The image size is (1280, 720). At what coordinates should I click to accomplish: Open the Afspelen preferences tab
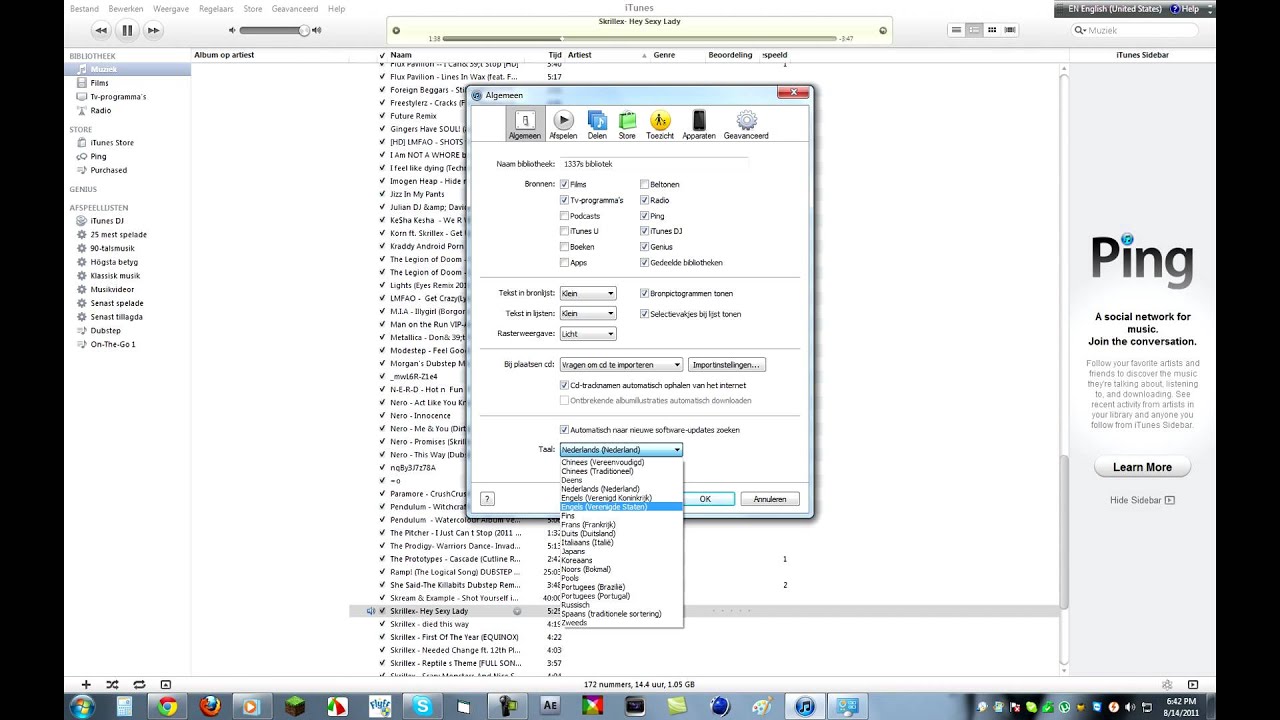click(563, 125)
